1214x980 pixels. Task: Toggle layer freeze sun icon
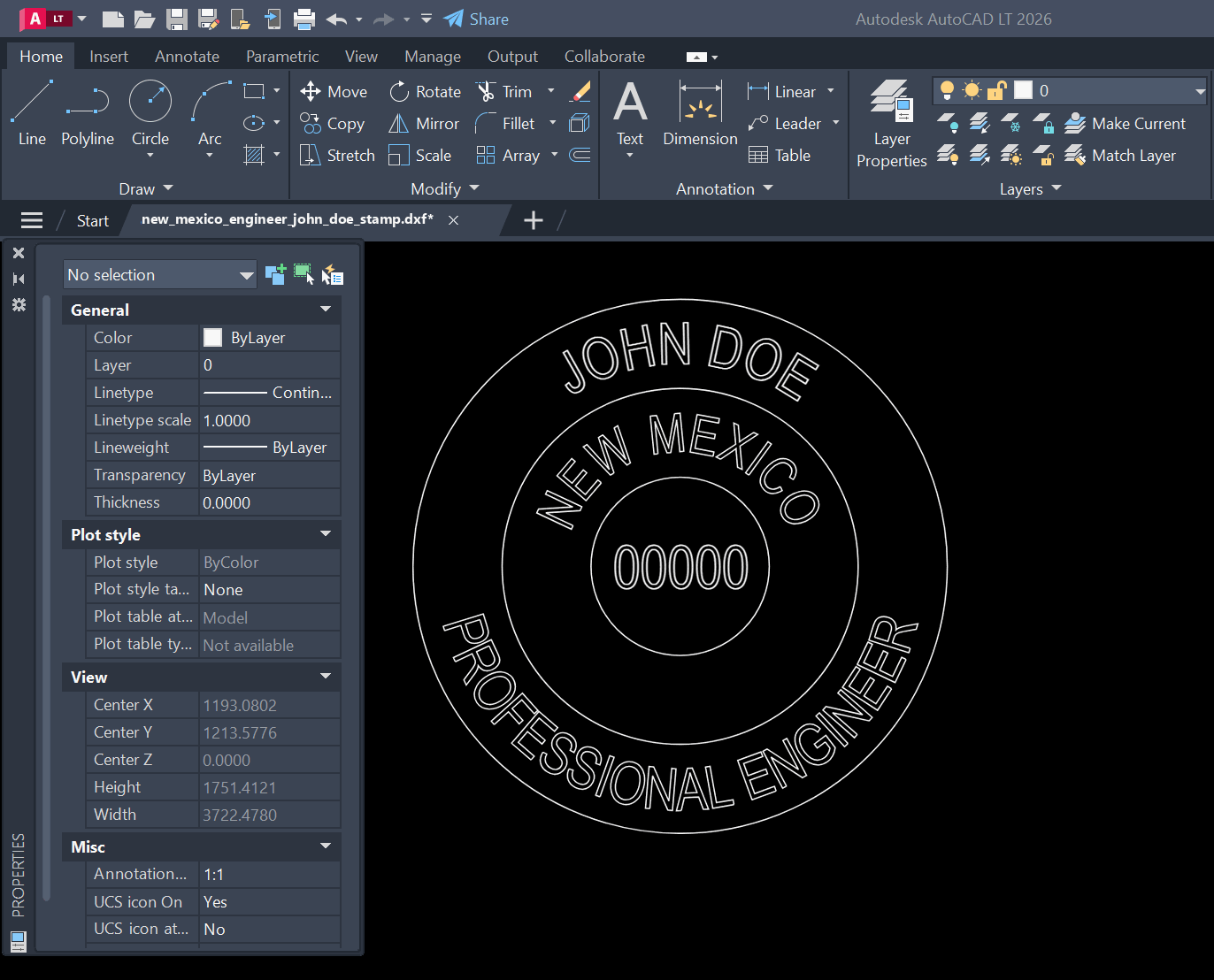point(972,90)
